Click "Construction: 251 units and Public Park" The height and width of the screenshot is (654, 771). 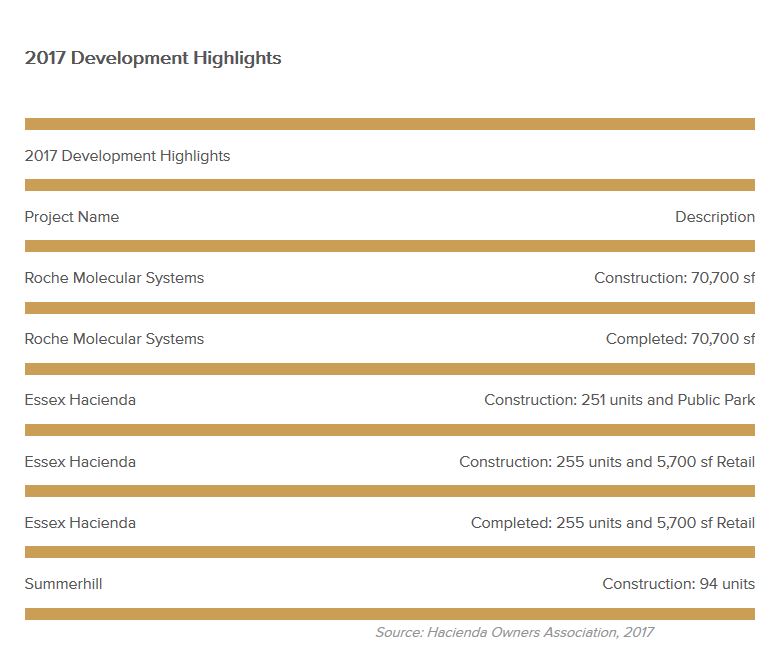pyautogui.click(x=619, y=400)
